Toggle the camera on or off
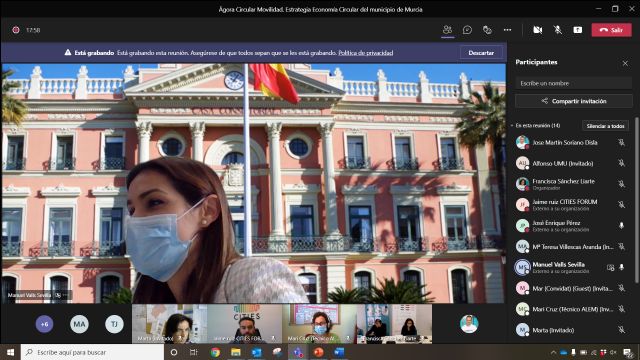 point(538,30)
